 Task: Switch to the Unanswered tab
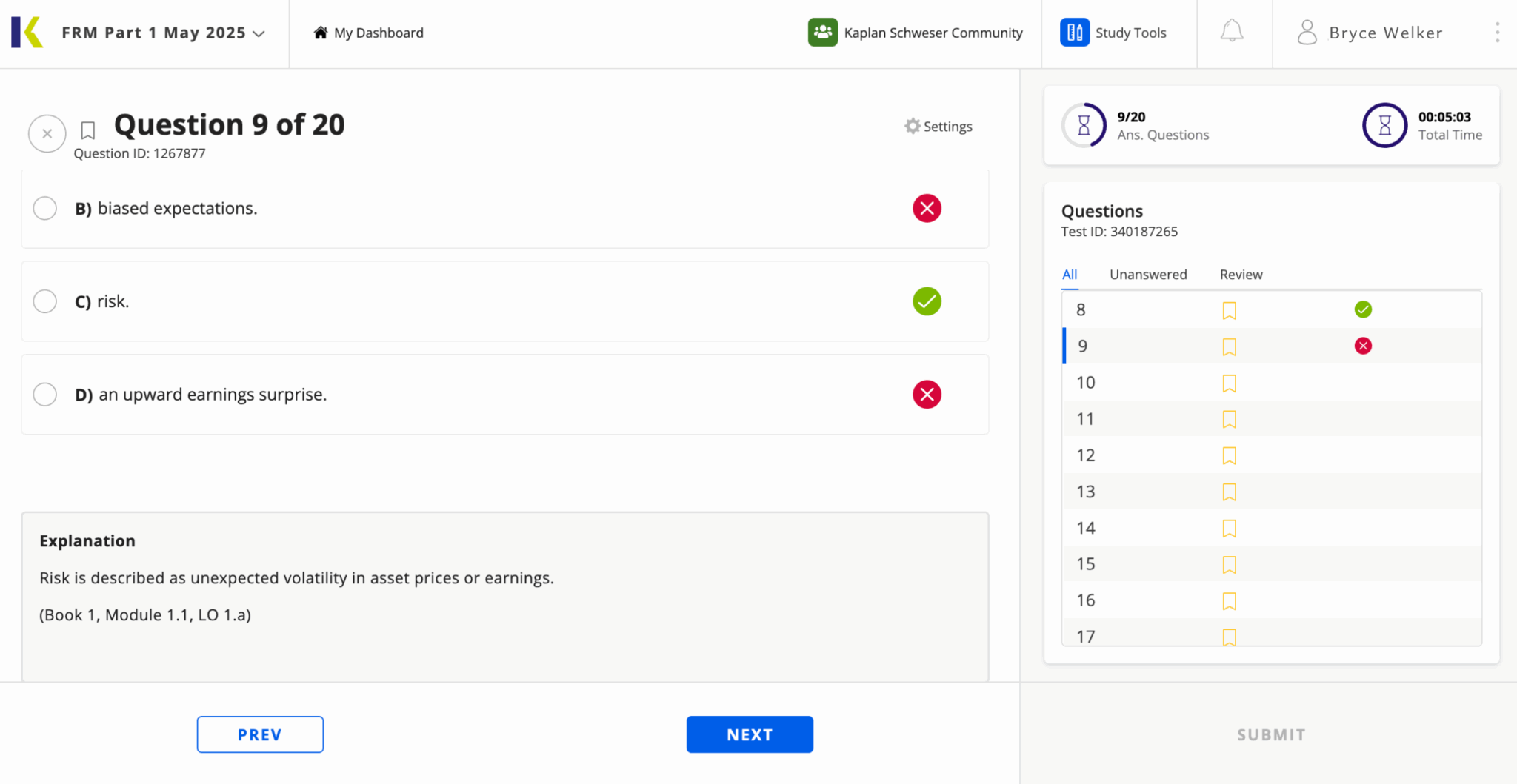pyautogui.click(x=1147, y=275)
